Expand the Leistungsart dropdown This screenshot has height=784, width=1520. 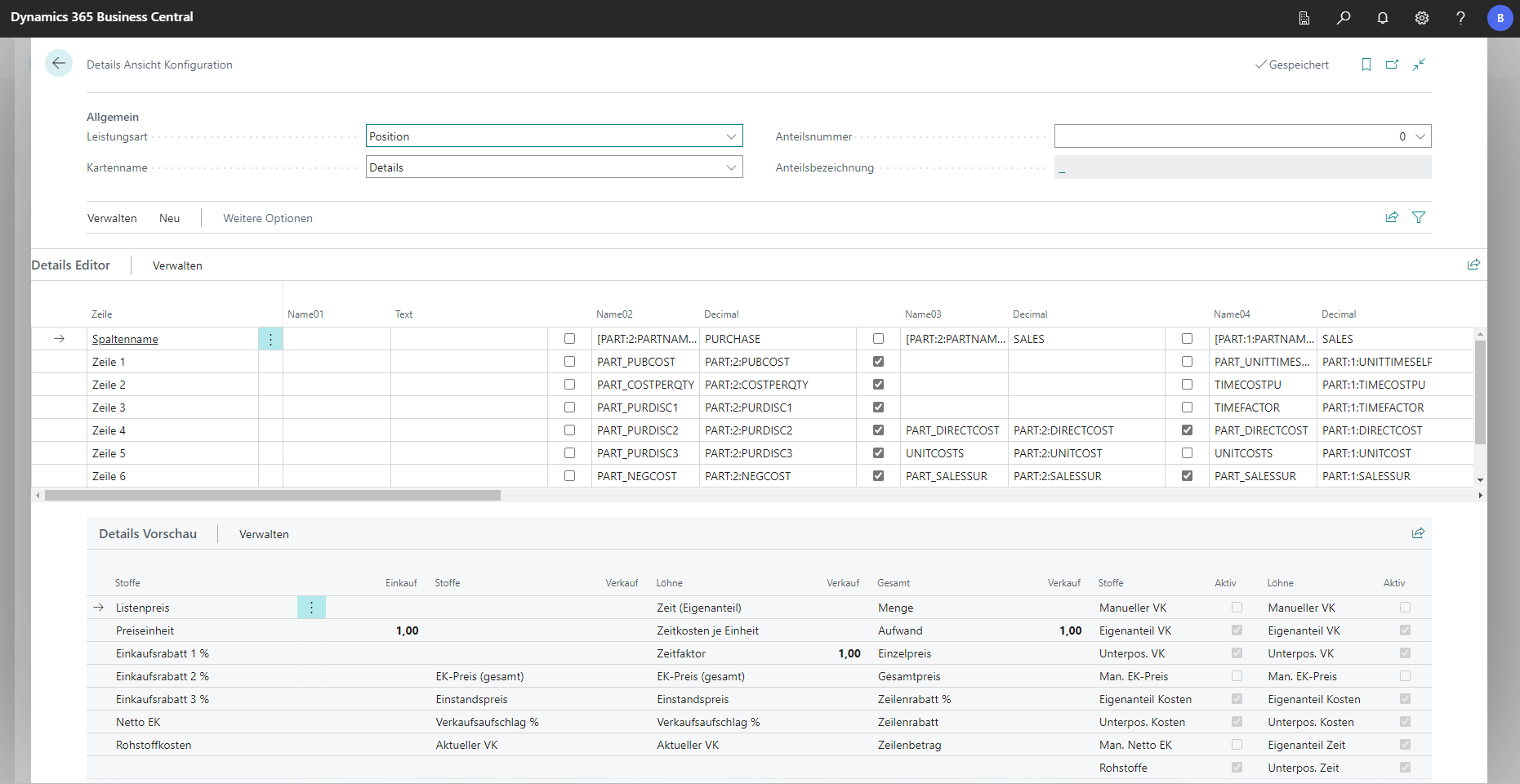tap(731, 136)
